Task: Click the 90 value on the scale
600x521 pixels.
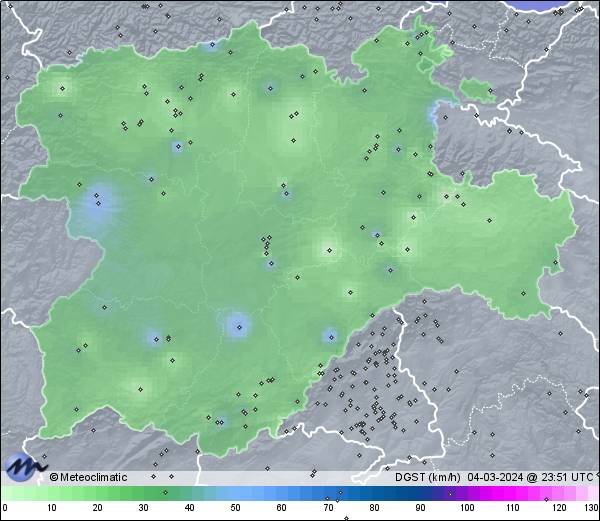Action: (x=420, y=508)
